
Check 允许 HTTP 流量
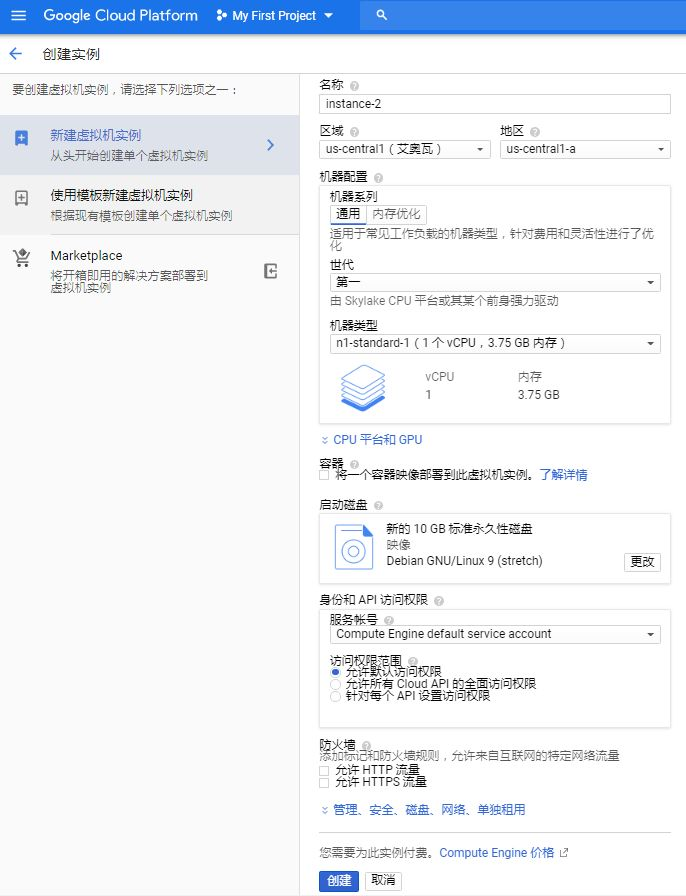point(324,771)
